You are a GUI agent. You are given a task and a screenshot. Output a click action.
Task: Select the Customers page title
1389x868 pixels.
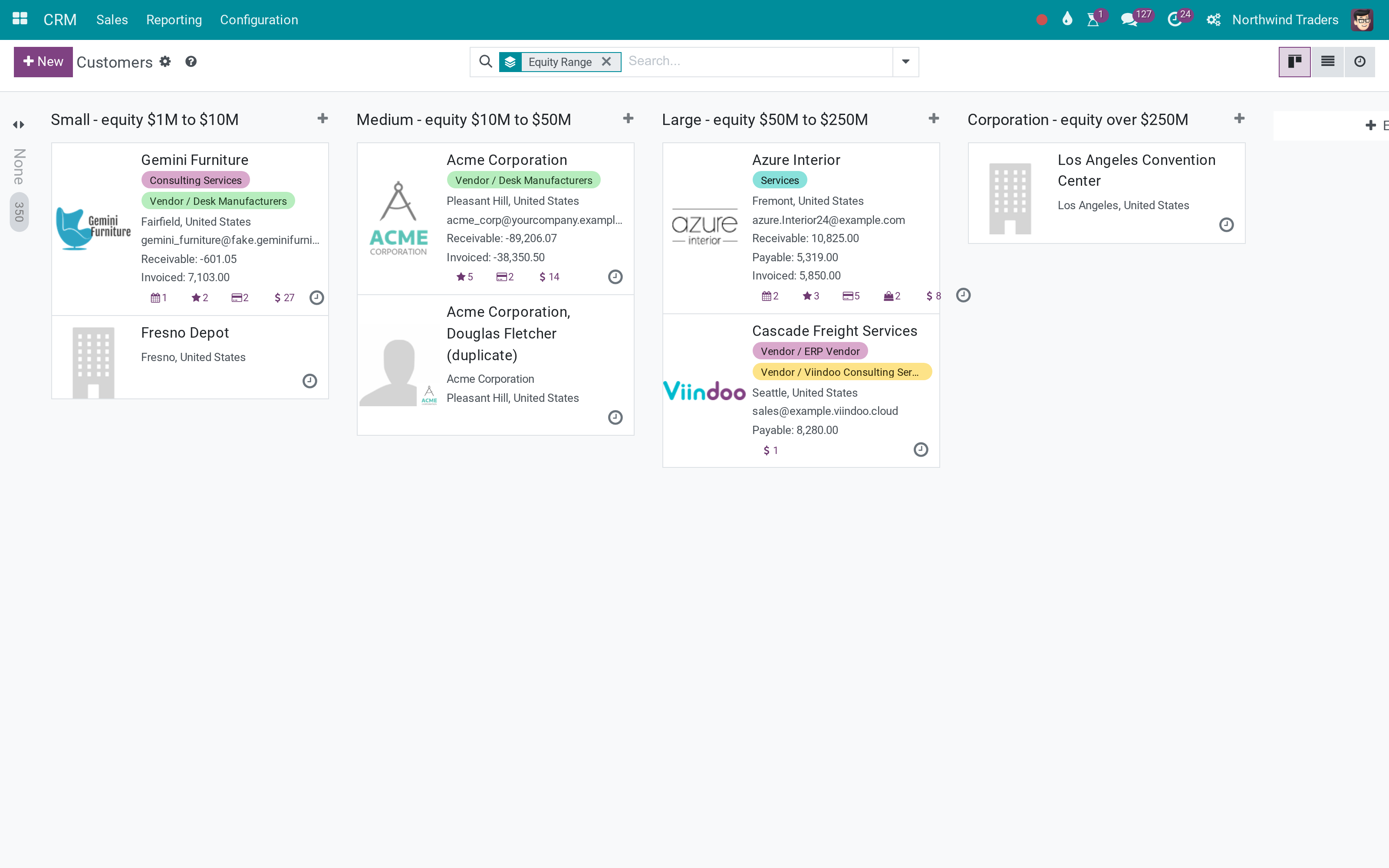(x=114, y=62)
